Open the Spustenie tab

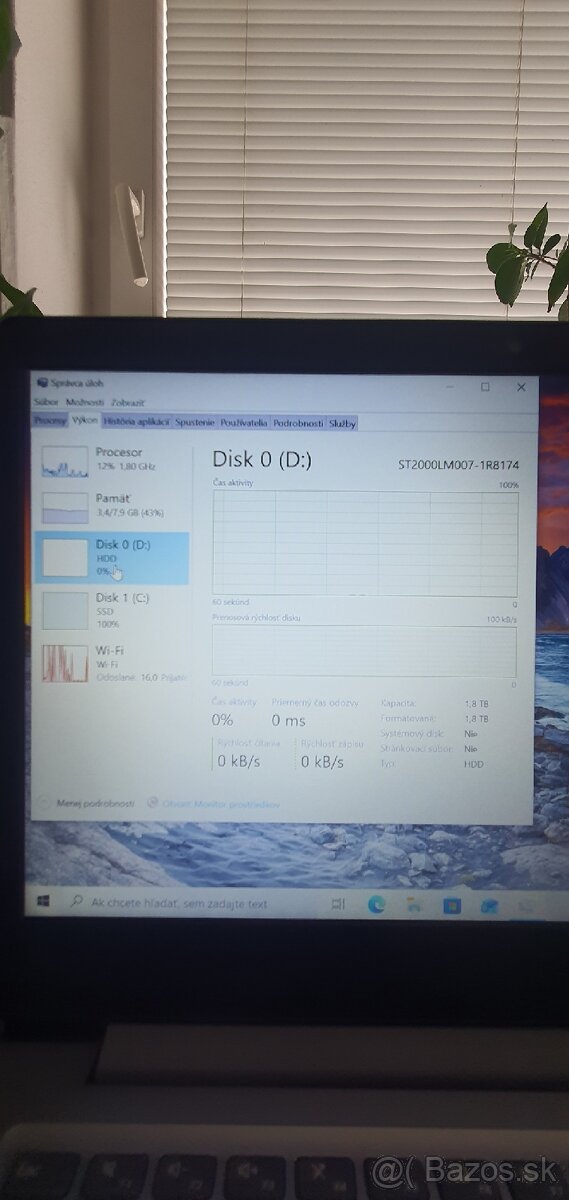click(195, 423)
